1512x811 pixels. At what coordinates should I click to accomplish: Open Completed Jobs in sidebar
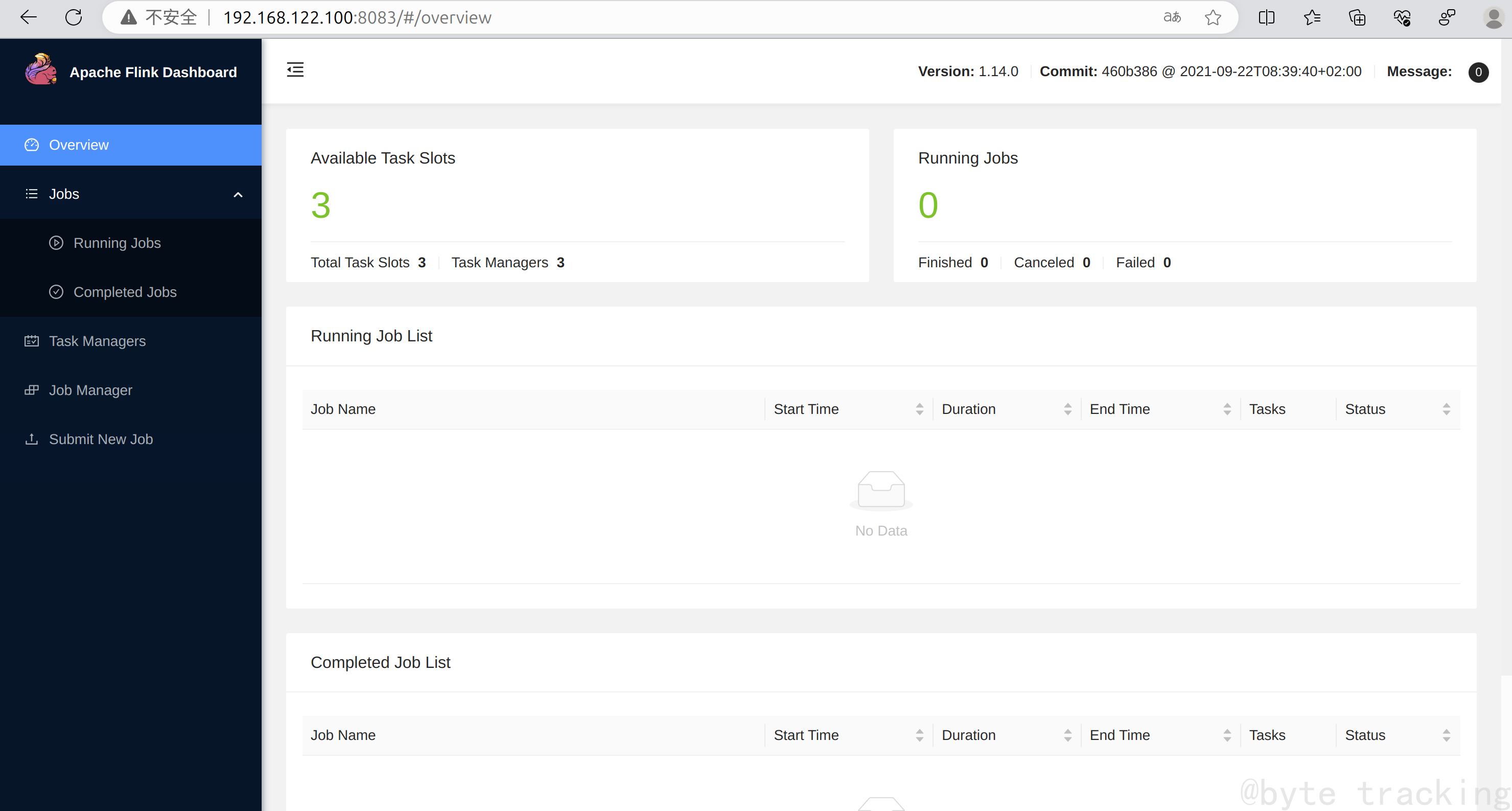125,292
